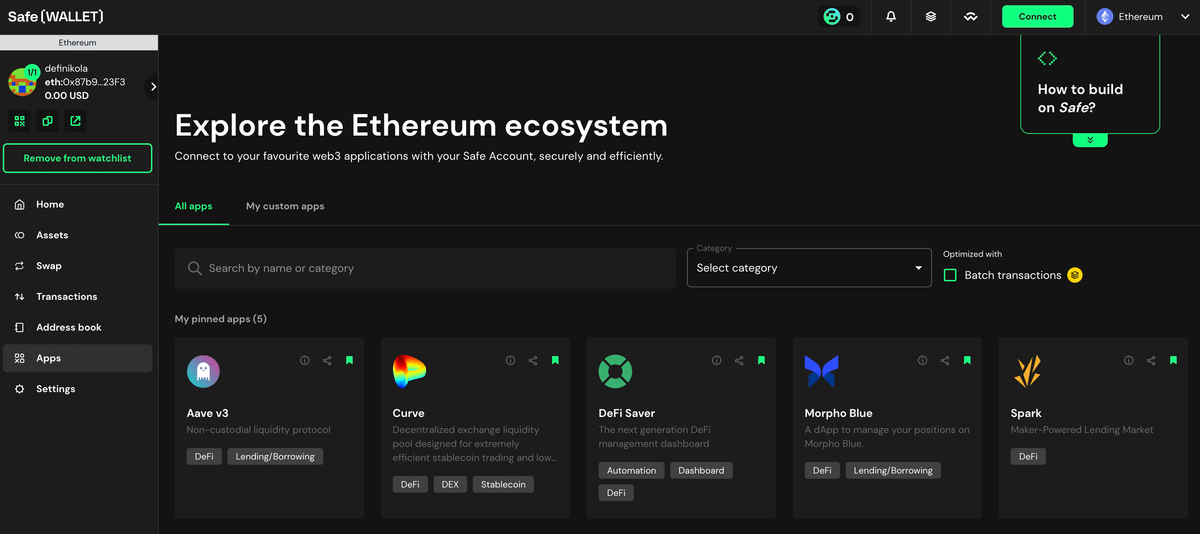Switch to My custom apps tab

[x=285, y=206]
